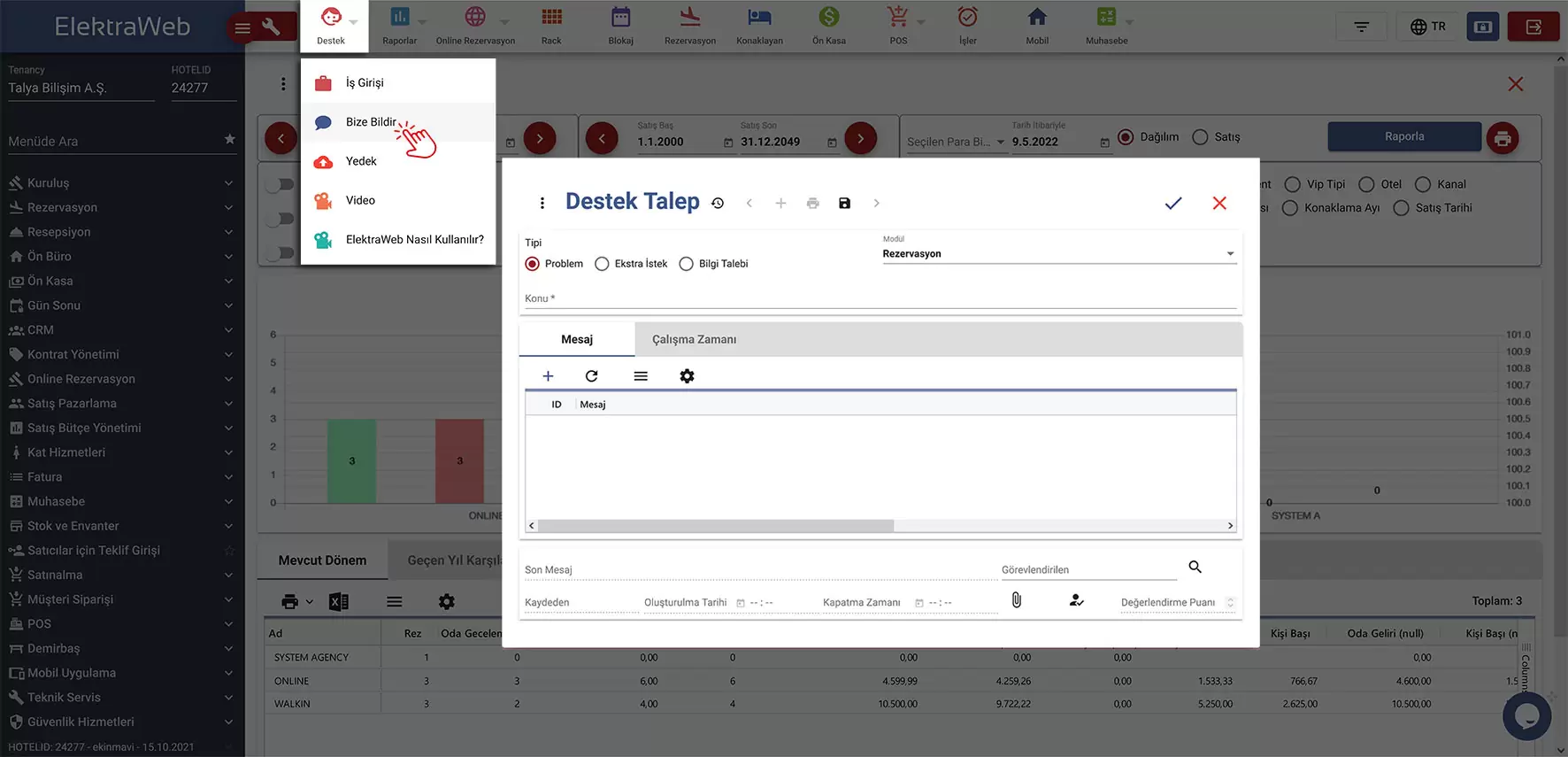Click the Raporla button
Viewport: 1568px width, 757px height.
[1404, 136]
